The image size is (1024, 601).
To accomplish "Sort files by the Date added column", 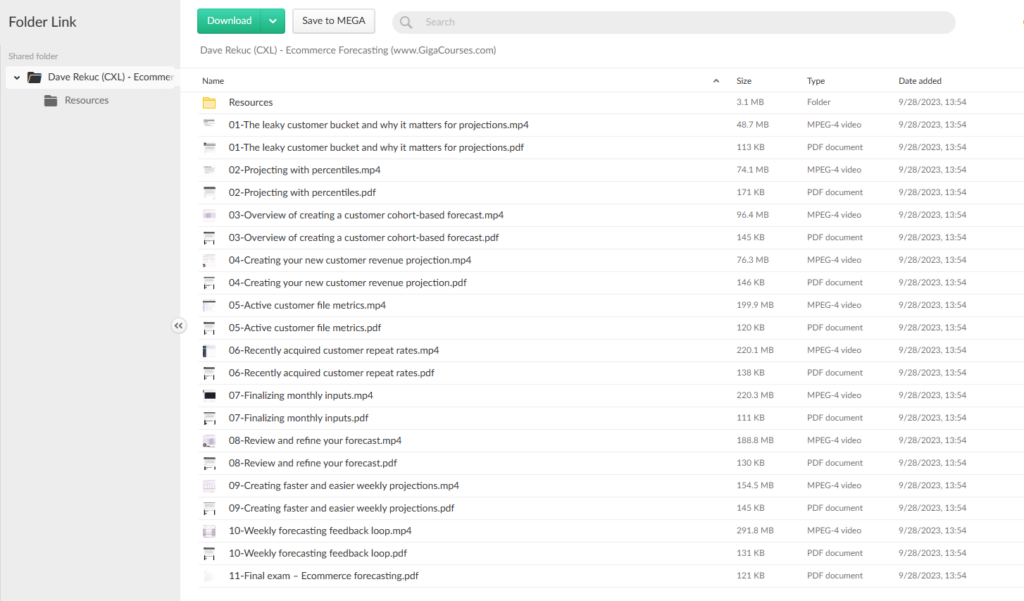I will coord(919,81).
